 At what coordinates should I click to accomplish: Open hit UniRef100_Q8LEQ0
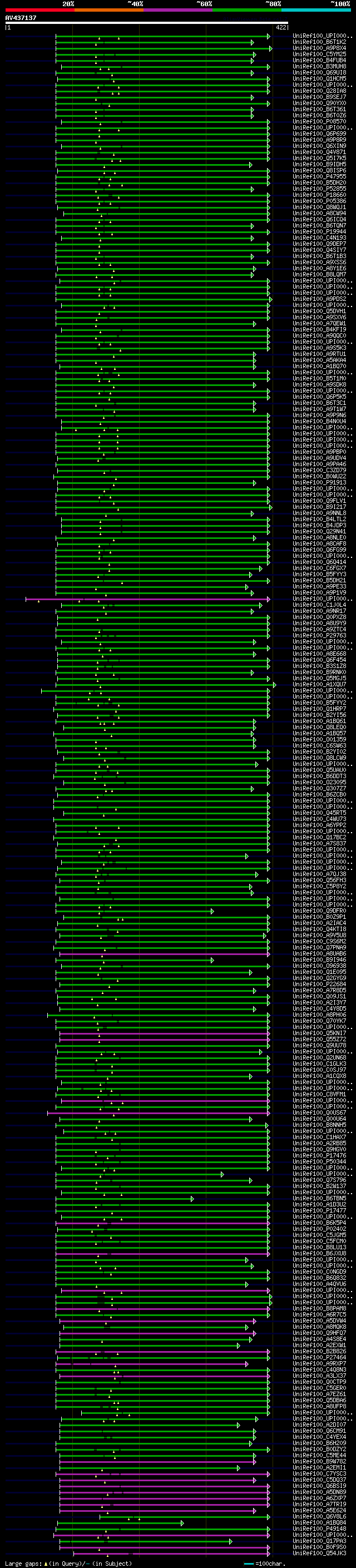pyautogui.click(x=319, y=728)
